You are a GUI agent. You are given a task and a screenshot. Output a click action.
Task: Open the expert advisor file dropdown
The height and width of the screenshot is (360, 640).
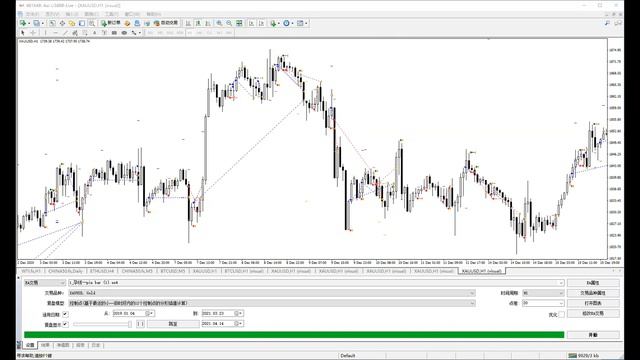coord(316,282)
